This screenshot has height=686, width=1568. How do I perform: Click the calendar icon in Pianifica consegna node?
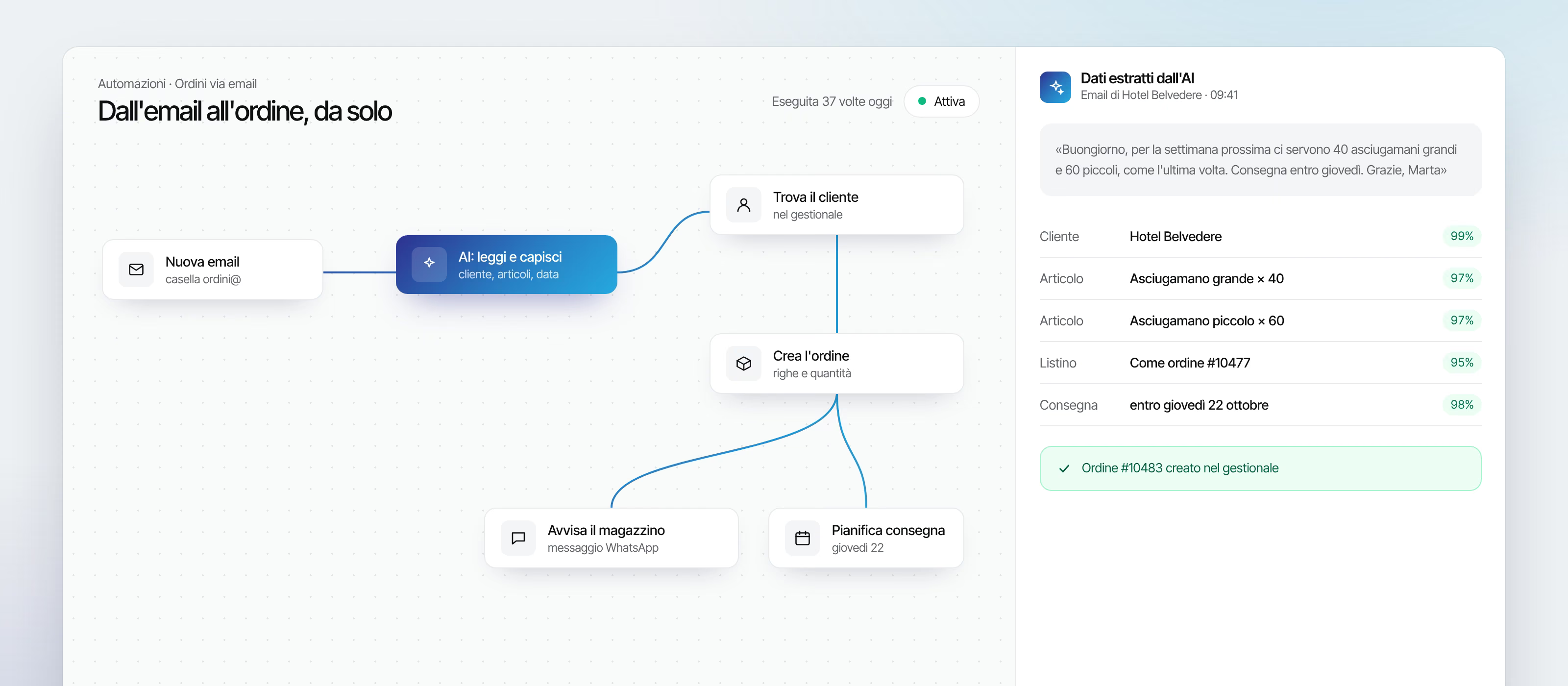802,538
